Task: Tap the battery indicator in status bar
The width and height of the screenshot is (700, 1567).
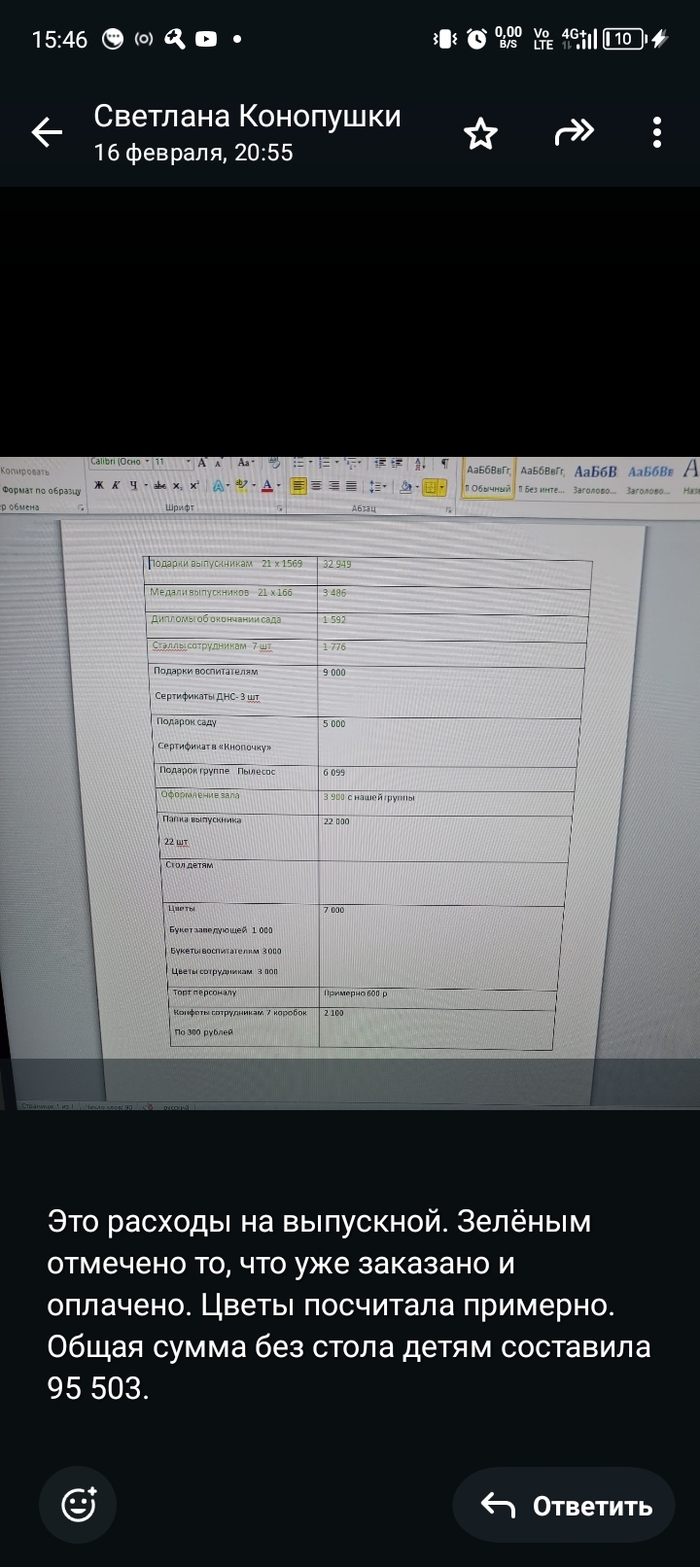Action: 624,39
